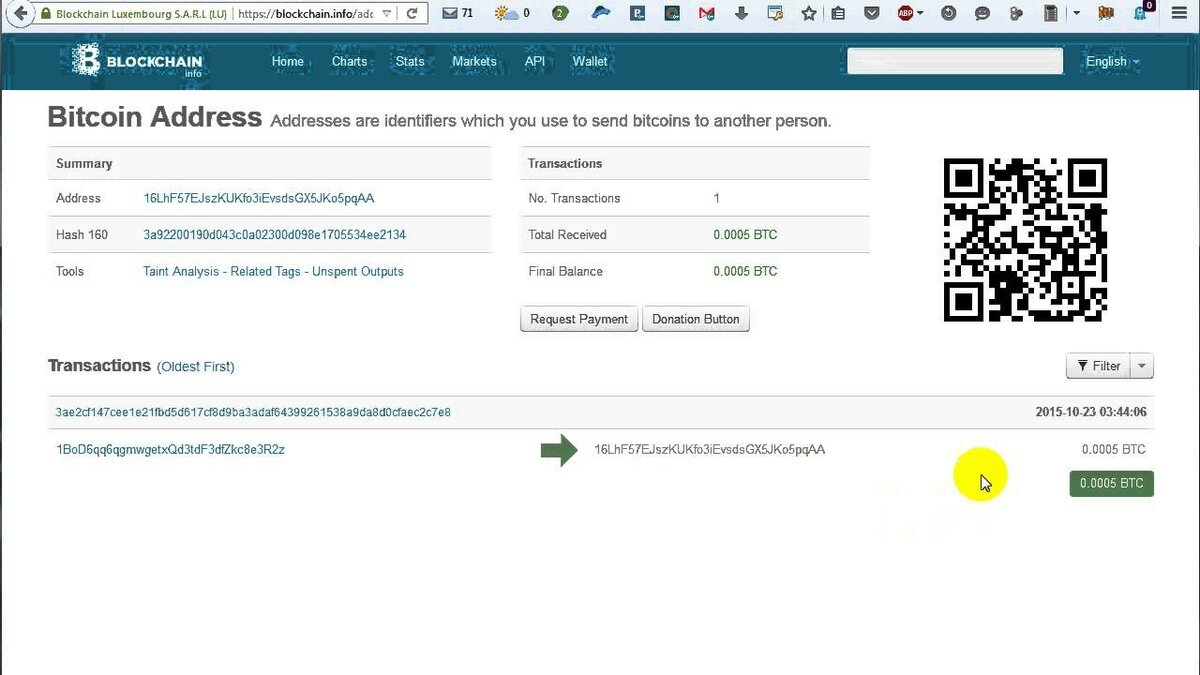The width and height of the screenshot is (1200, 675).
Task: Show bookmarks list clipboard icon
Action: tap(838, 14)
